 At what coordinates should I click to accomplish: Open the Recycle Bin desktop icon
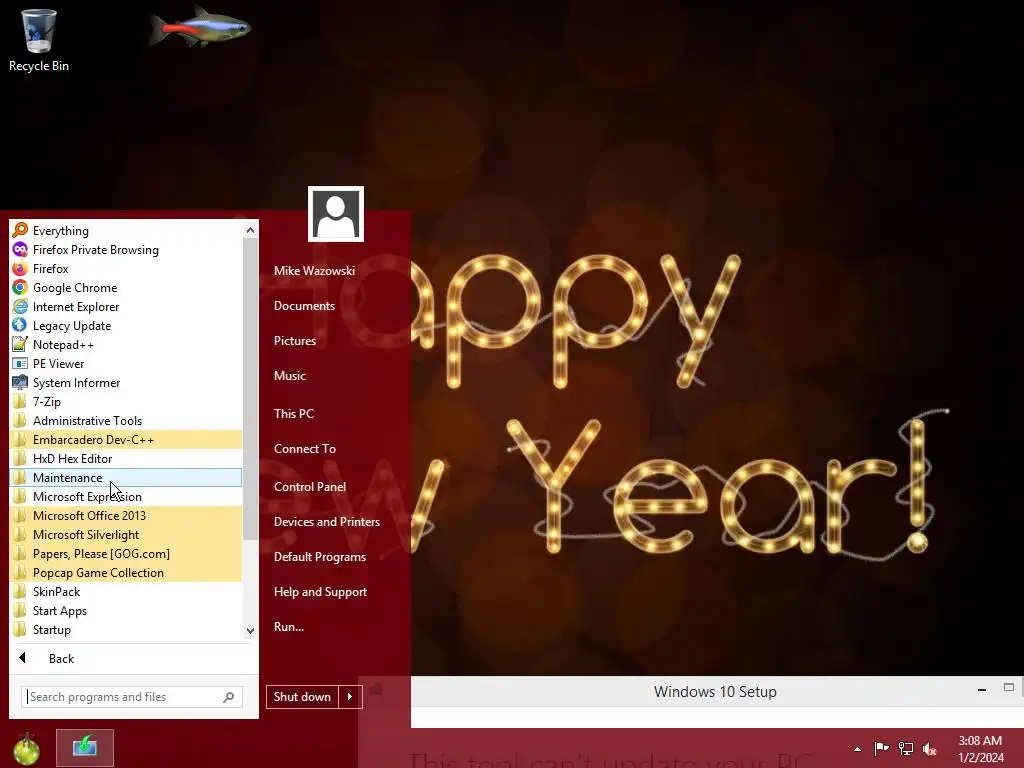[x=39, y=40]
